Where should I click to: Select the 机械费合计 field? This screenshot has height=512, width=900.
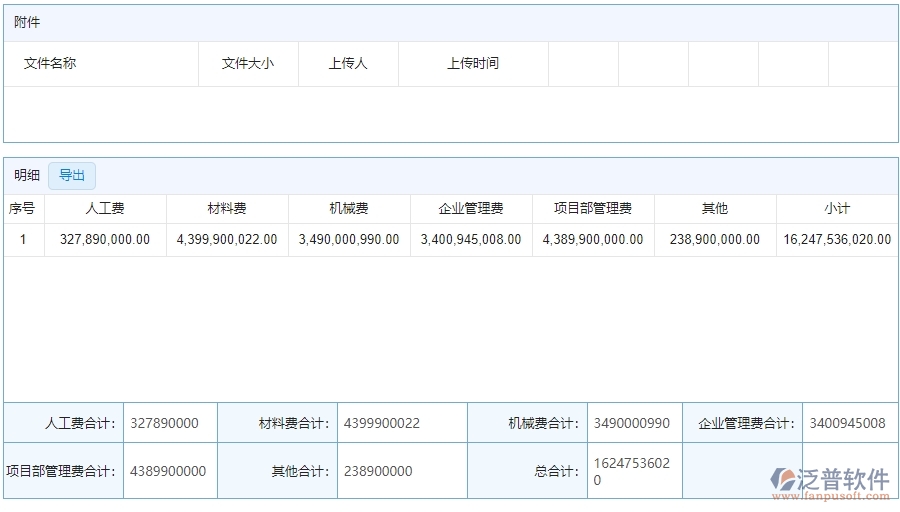634,423
